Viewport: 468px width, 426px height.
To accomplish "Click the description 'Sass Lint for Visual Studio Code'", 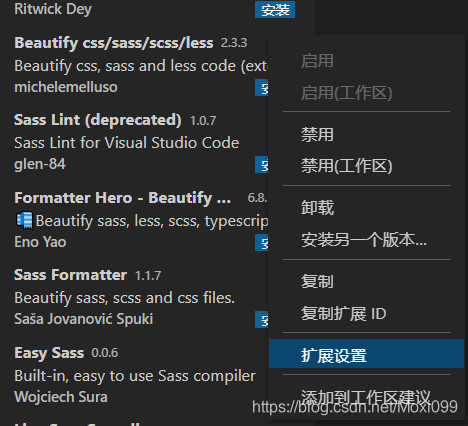I will (127, 143).
